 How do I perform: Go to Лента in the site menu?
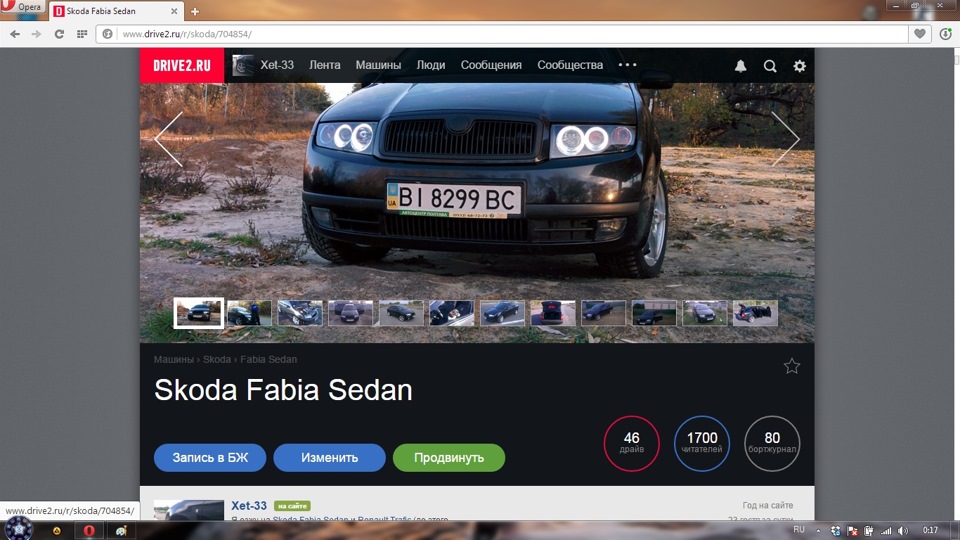[324, 65]
